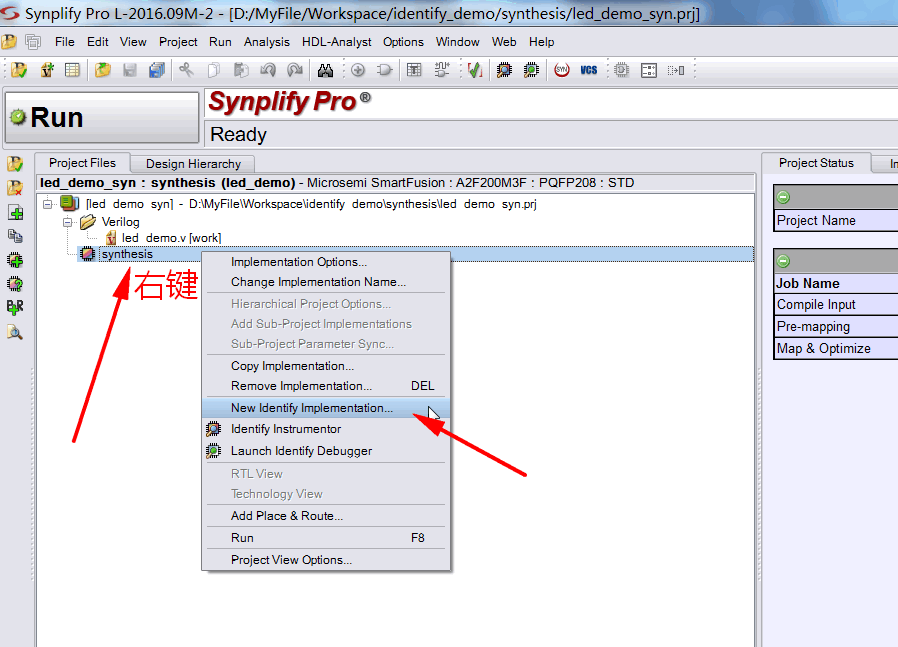Open the Window menu
The height and width of the screenshot is (647, 898).
(x=458, y=42)
